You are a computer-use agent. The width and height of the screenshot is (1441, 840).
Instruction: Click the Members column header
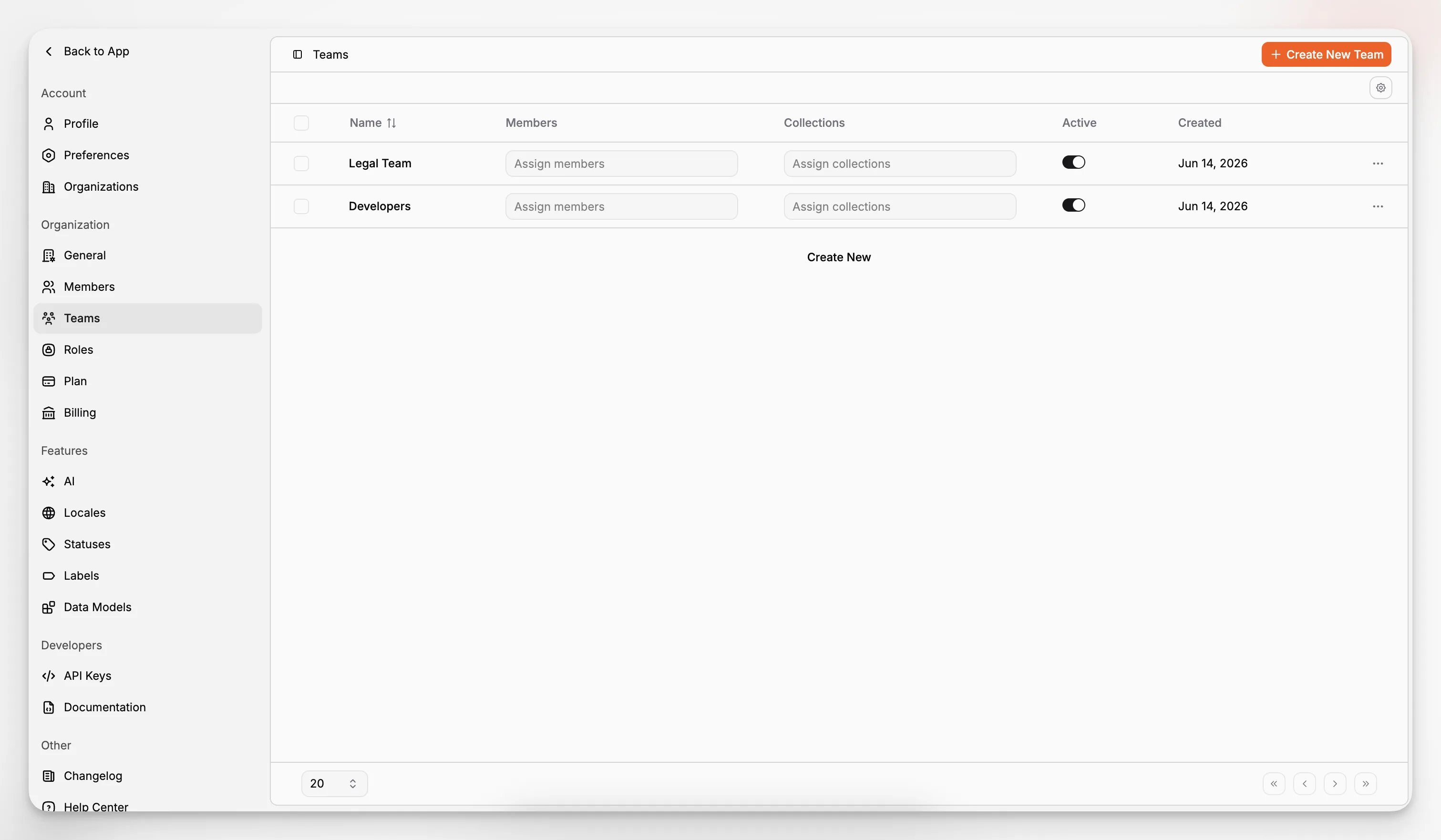pyautogui.click(x=531, y=123)
